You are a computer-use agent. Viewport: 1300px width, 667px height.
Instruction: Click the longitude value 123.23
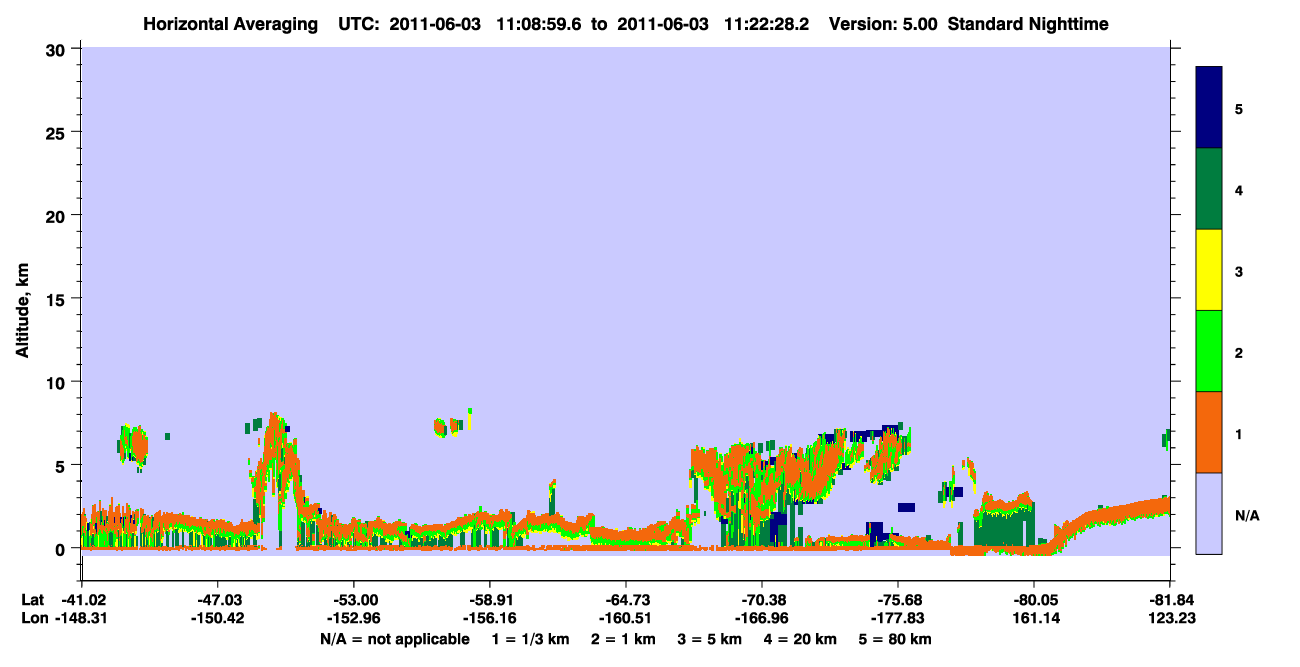coord(1170,619)
